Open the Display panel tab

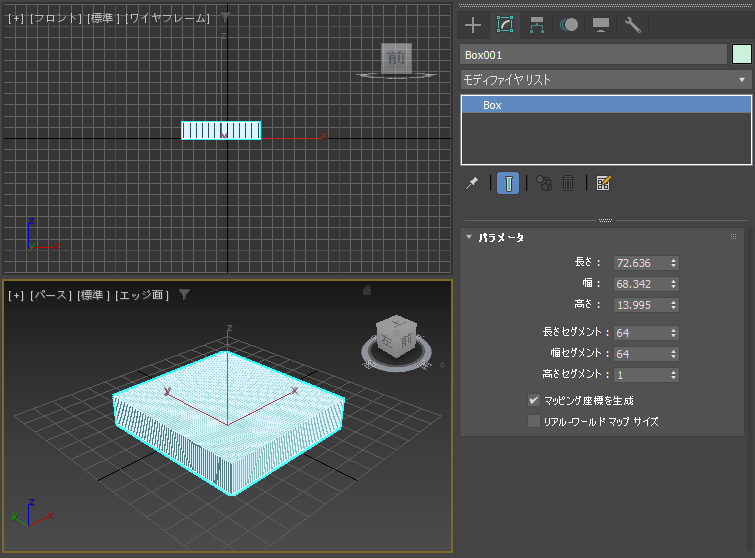coord(600,25)
